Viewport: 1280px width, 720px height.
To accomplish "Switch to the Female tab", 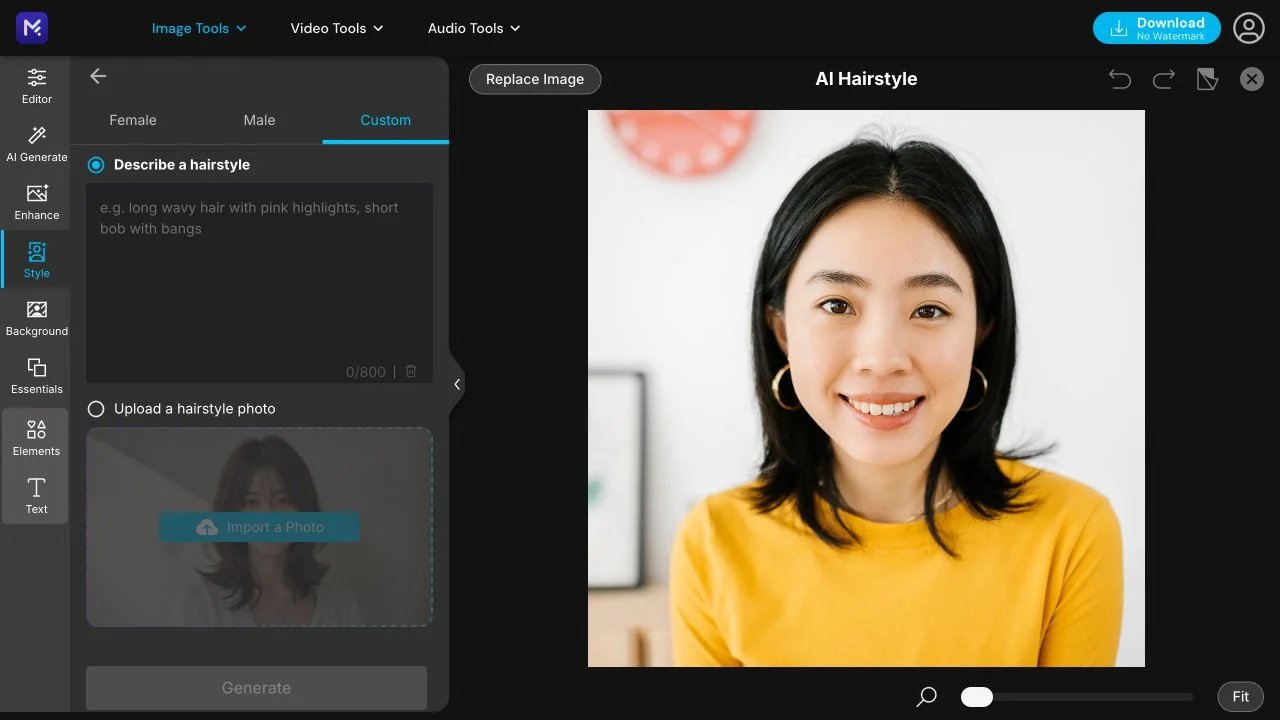I will tap(133, 120).
